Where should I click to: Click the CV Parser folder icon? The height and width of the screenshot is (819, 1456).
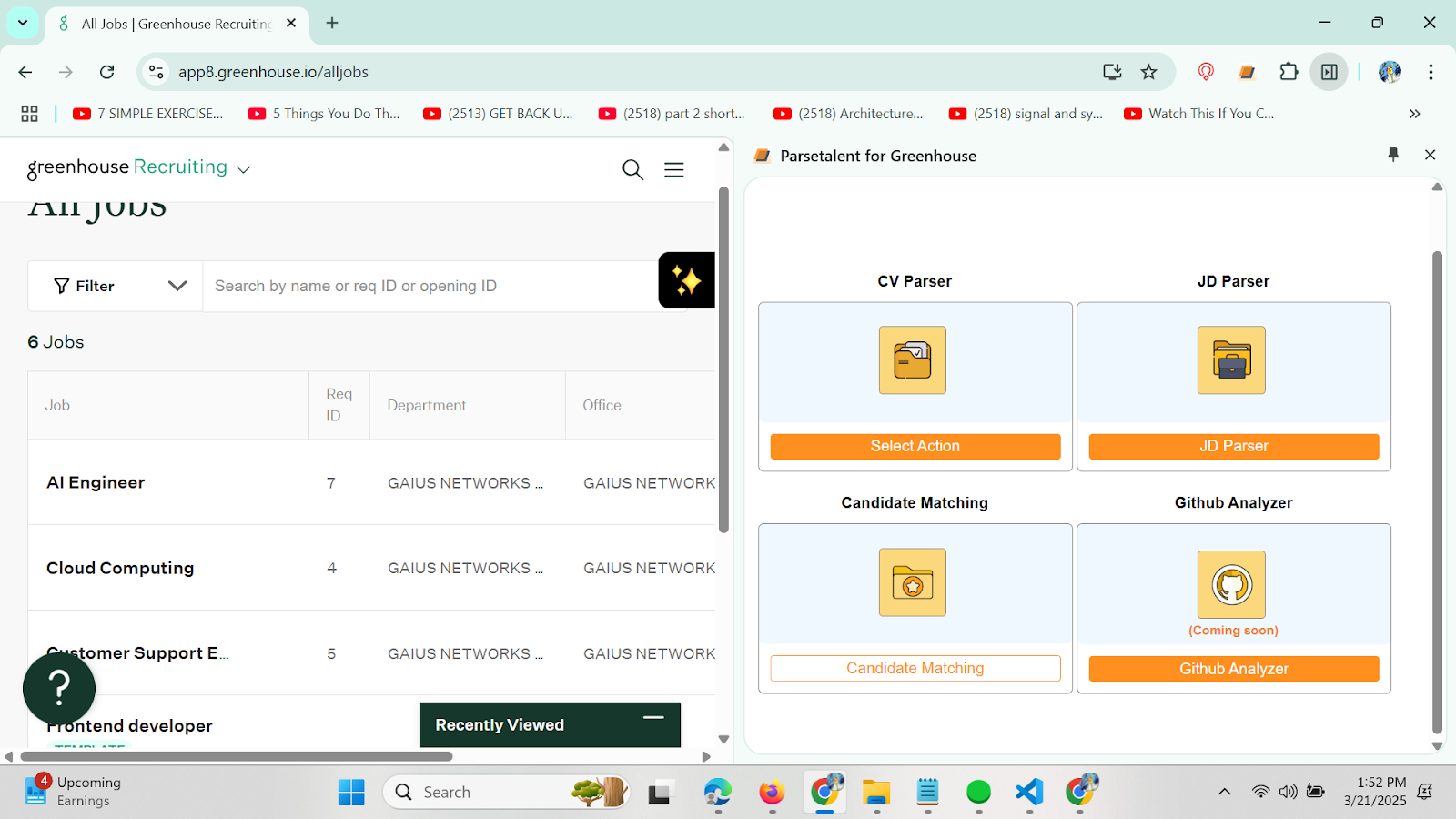tap(912, 360)
